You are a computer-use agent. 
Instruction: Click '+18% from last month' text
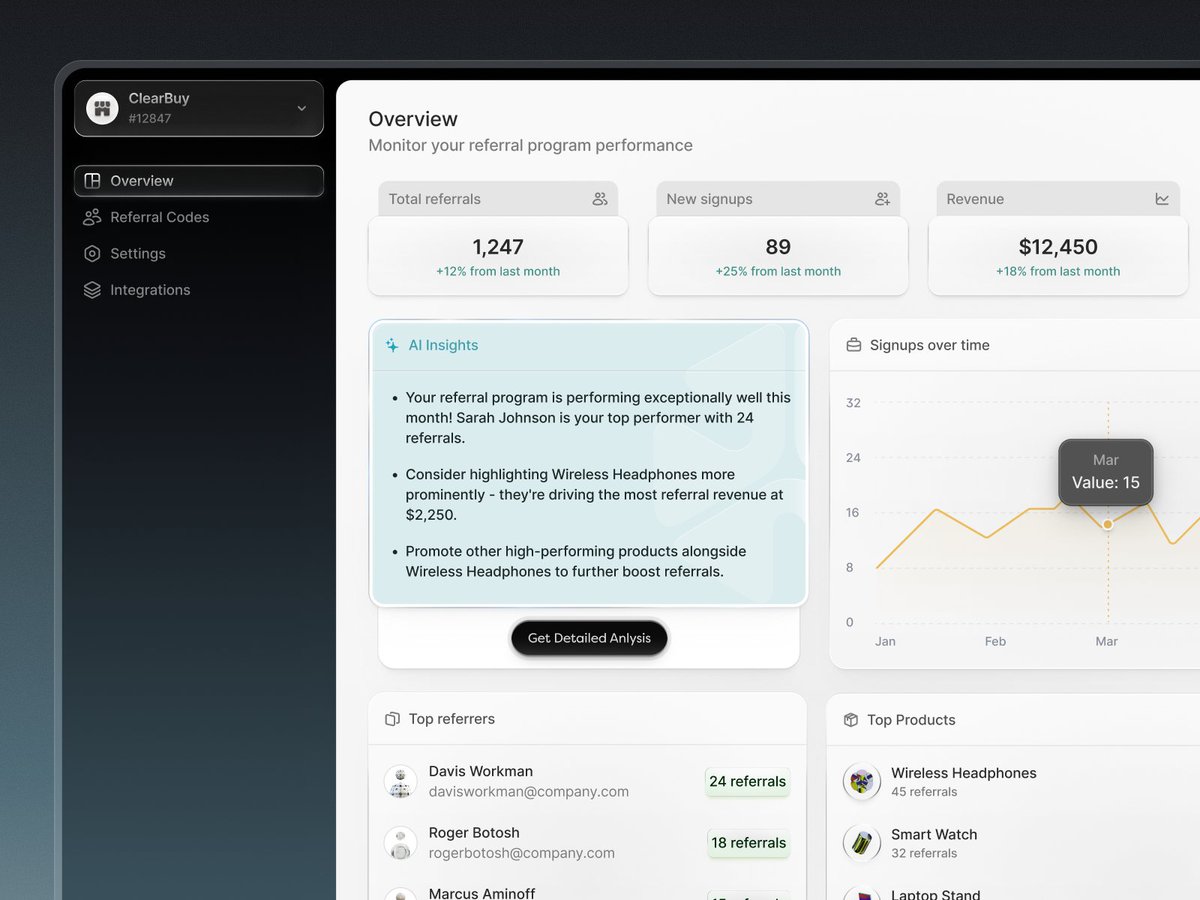tap(1058, 272)
